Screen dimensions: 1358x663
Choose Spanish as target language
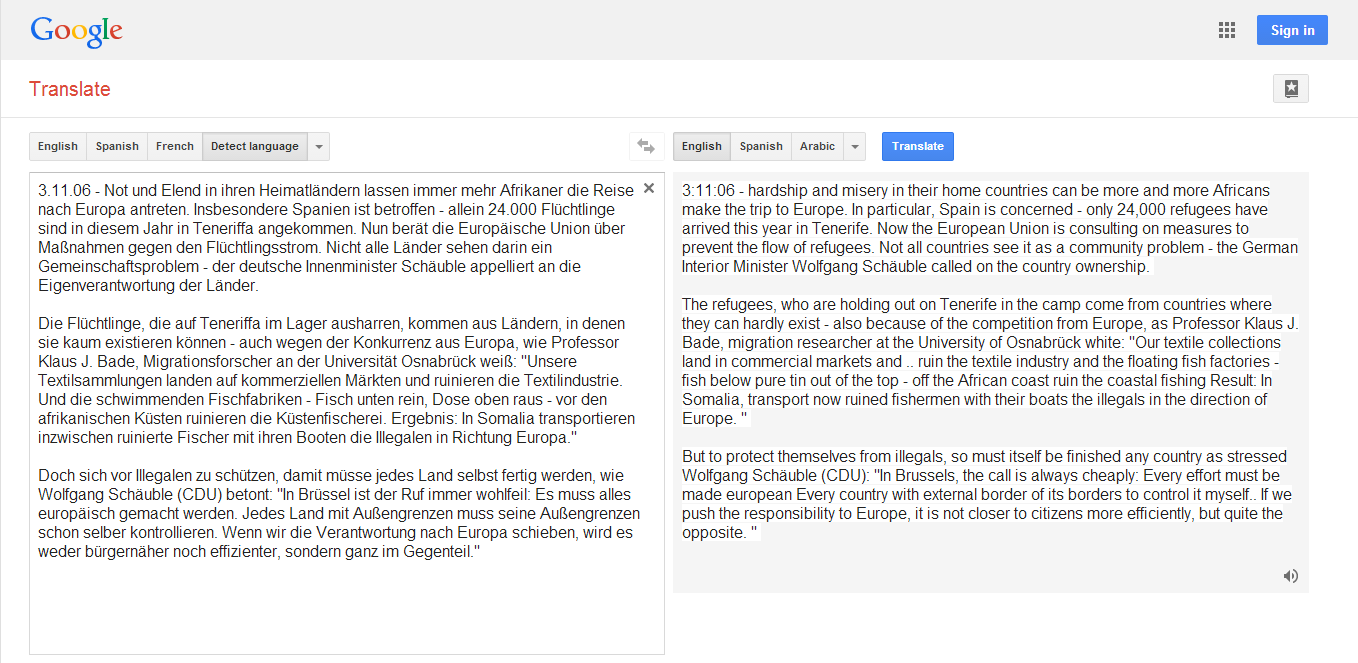coord(761,147)
